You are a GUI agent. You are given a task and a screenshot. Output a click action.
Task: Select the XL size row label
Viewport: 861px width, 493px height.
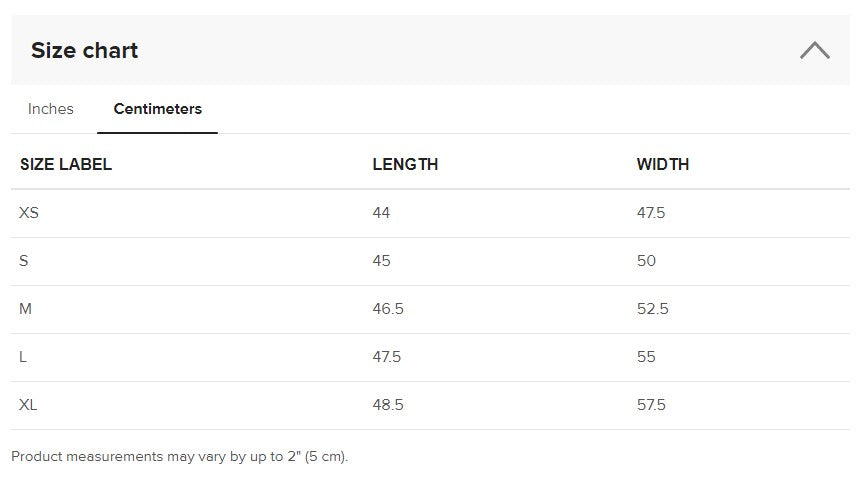coord(28,405)
